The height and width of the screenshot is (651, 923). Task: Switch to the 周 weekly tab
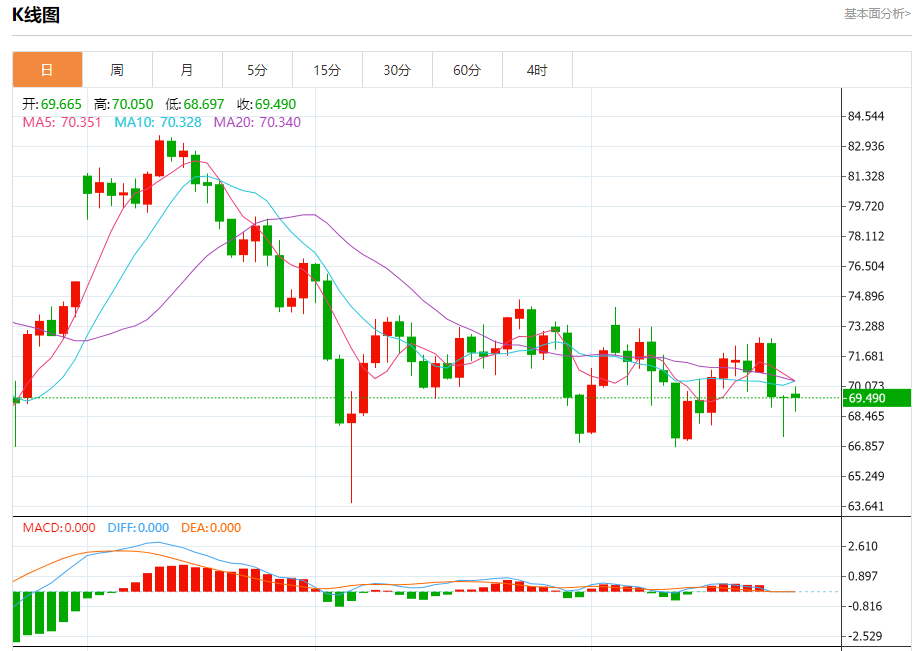[117, 70]
